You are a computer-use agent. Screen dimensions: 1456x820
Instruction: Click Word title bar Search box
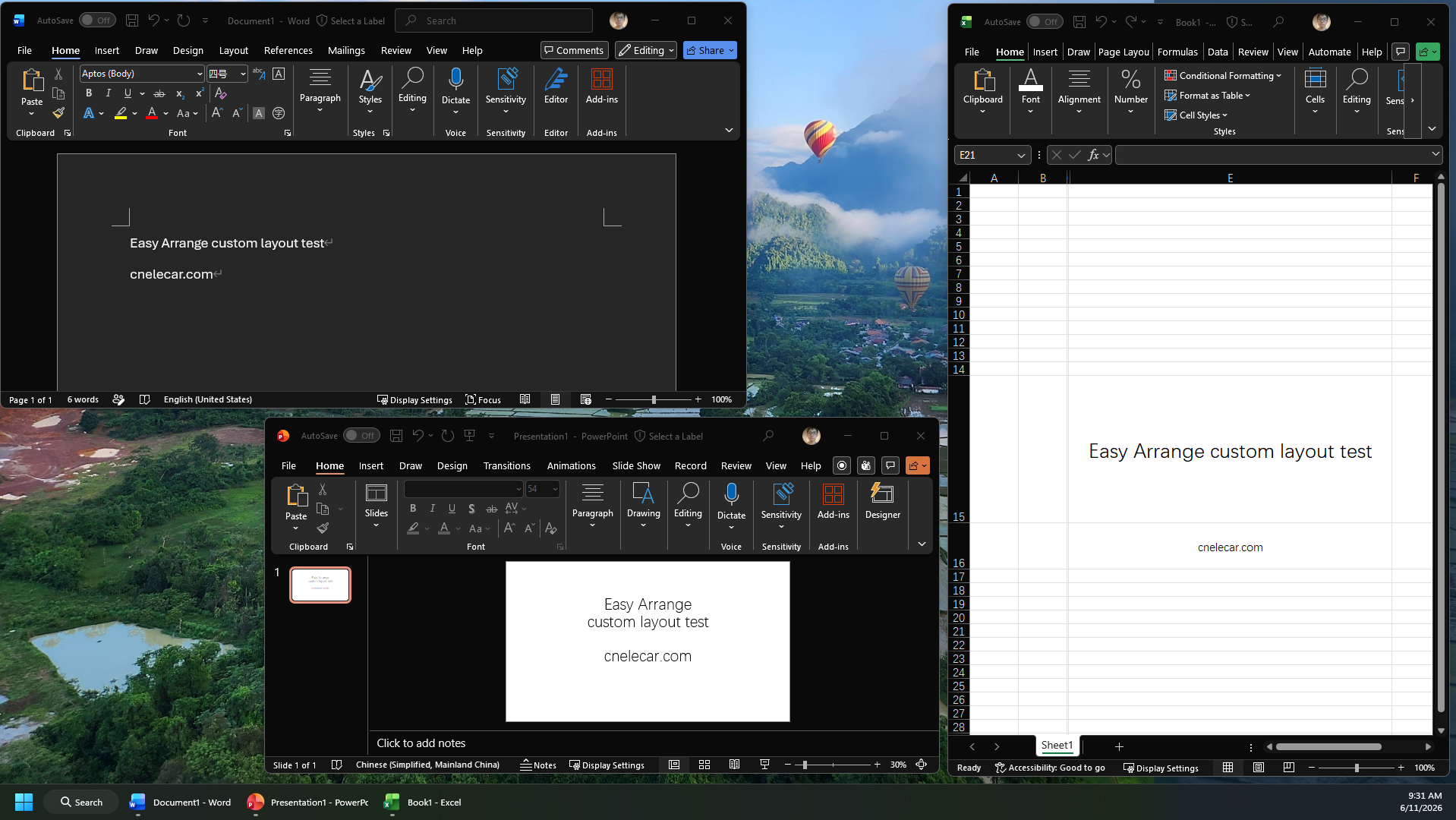(x=493, y=20)
